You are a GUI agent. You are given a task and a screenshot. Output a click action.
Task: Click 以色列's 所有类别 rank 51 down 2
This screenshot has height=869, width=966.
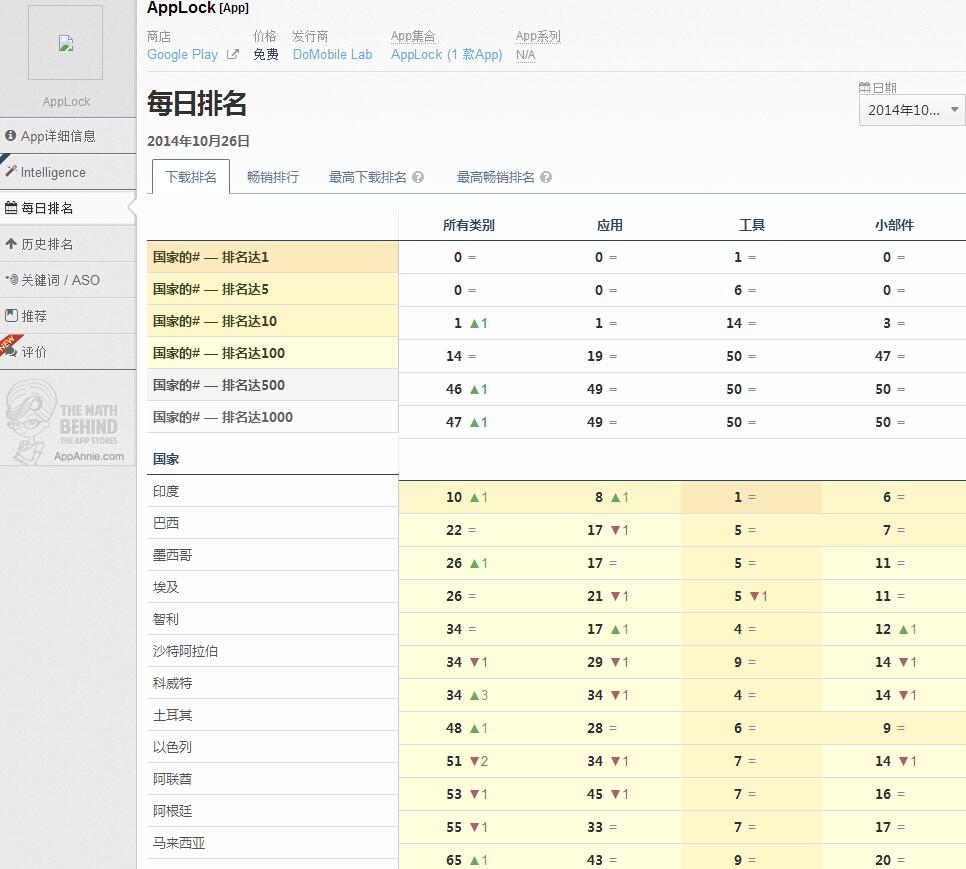coord(467,761)
